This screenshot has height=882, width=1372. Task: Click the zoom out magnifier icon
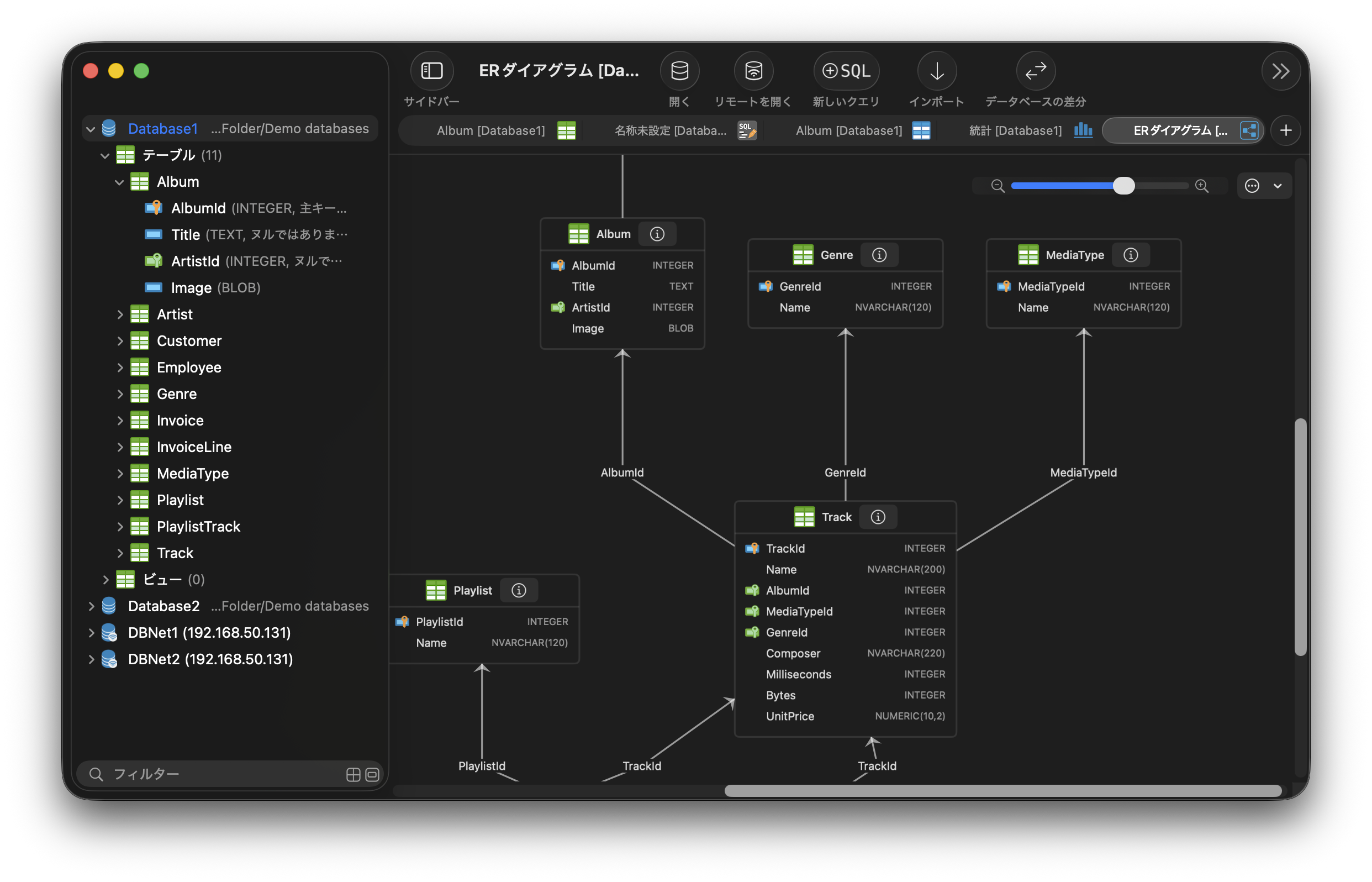998,186
